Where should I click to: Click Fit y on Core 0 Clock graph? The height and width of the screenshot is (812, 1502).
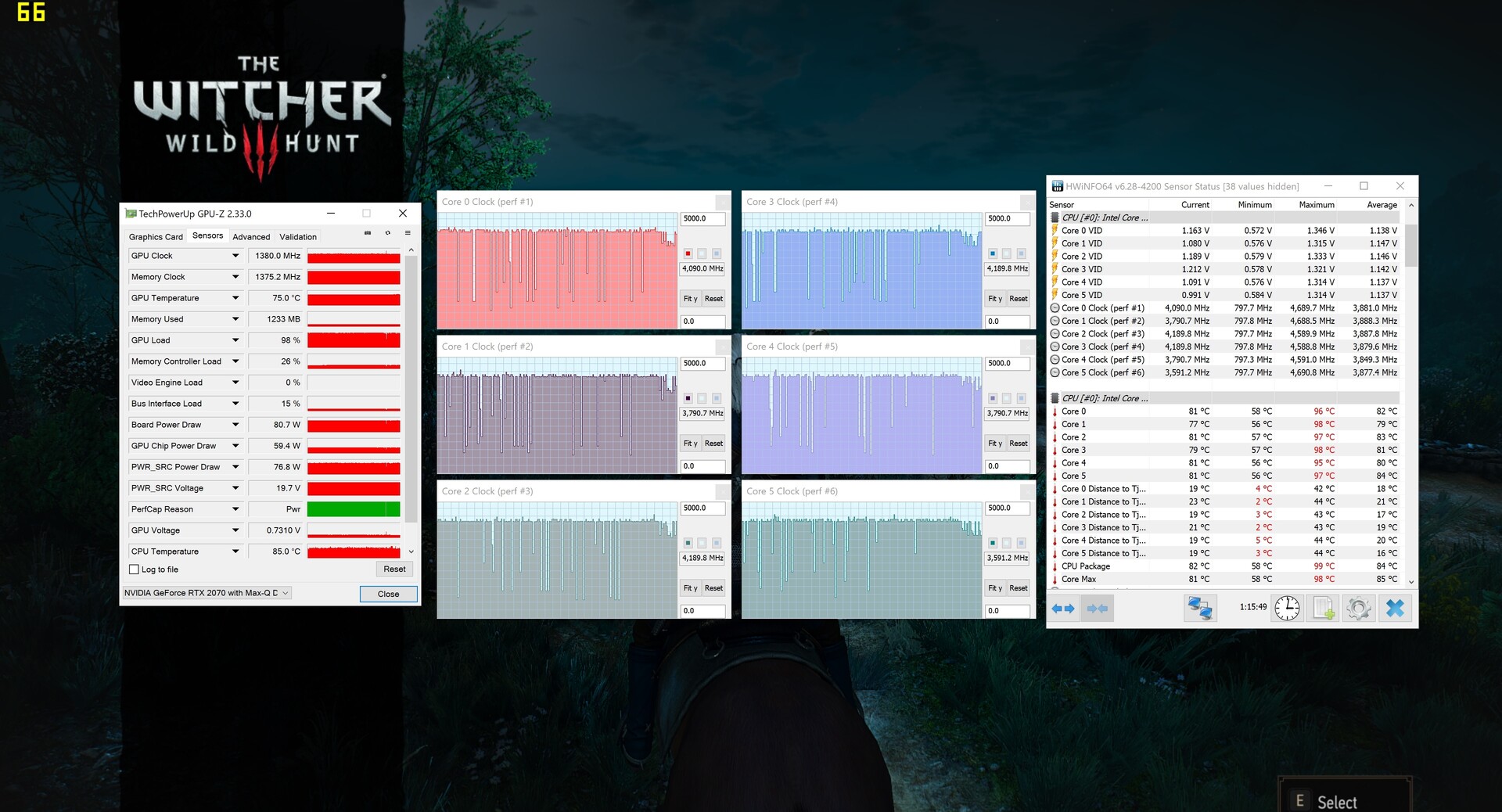click(690, 299)
